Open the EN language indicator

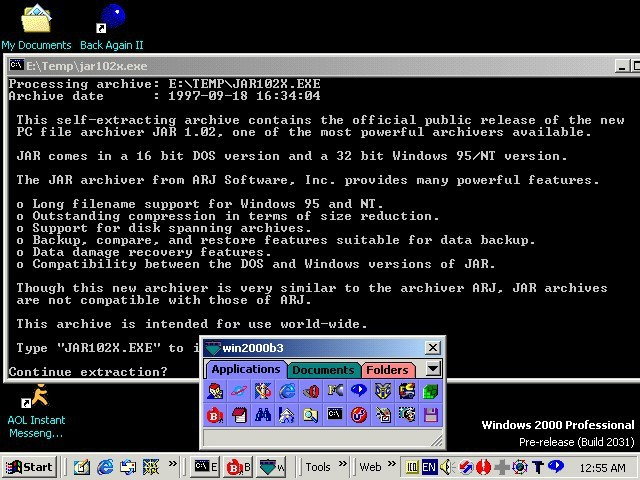429,467
